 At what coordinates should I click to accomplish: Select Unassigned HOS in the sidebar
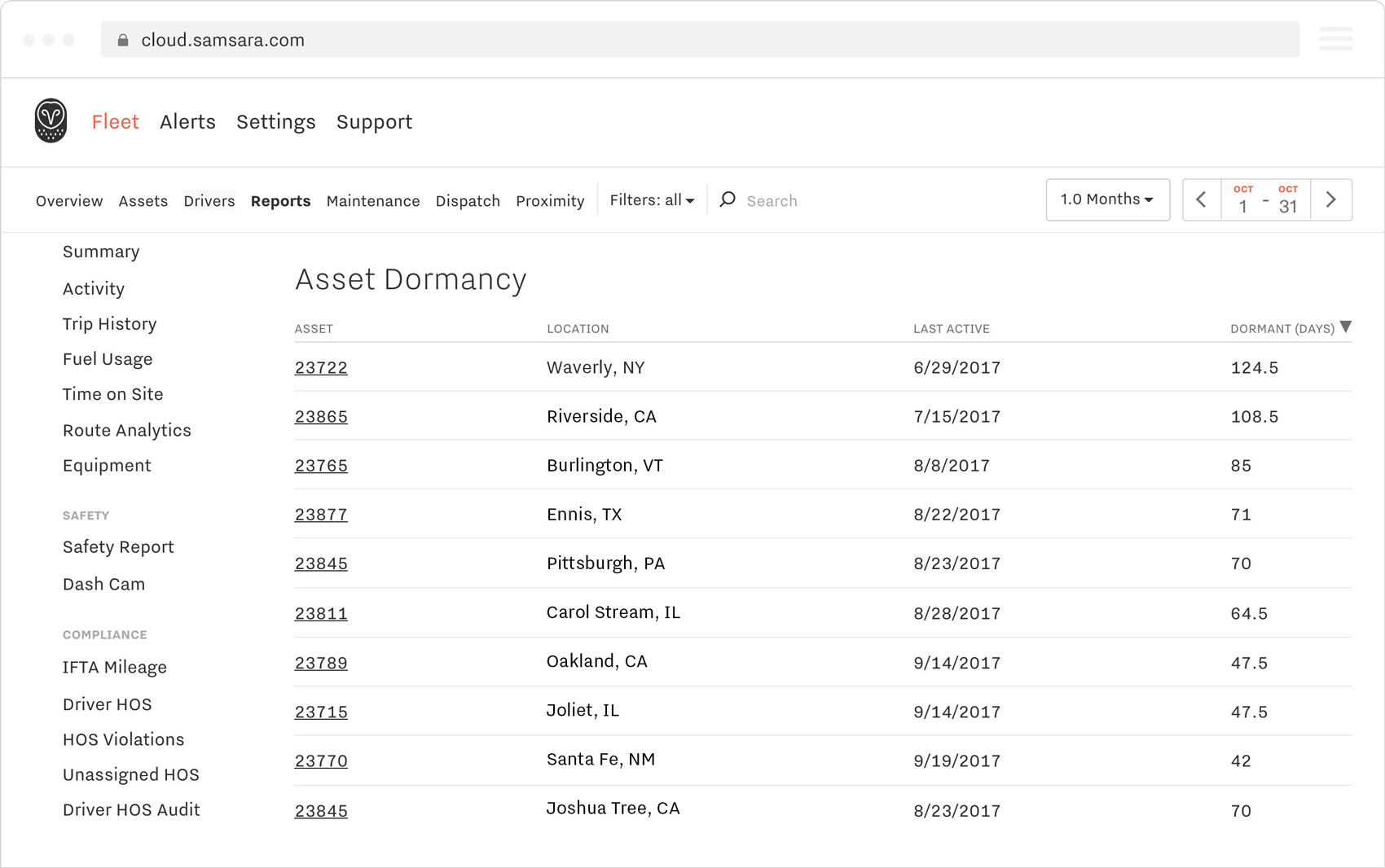131,774
